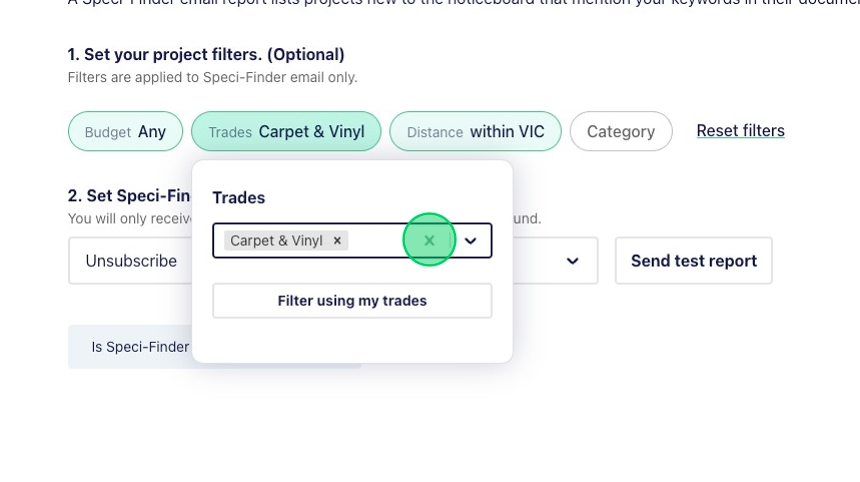Click the Set your project filters heading
The image size is (860, 482).
[206, 54]
